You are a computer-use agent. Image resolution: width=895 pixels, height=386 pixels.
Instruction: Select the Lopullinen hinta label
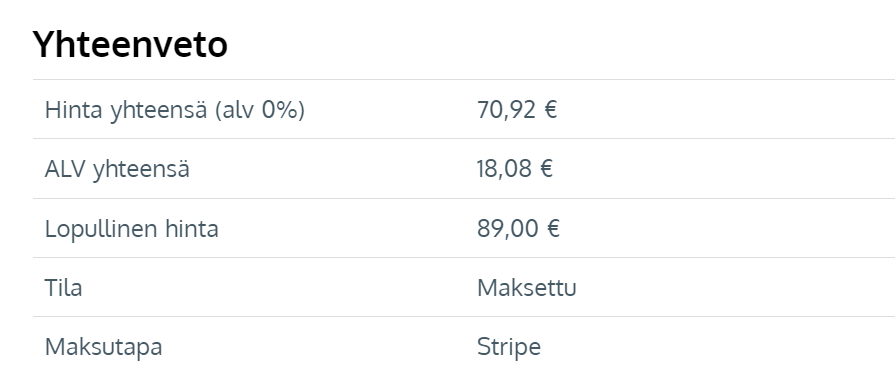pyautogui.click(x=131, y=228)
